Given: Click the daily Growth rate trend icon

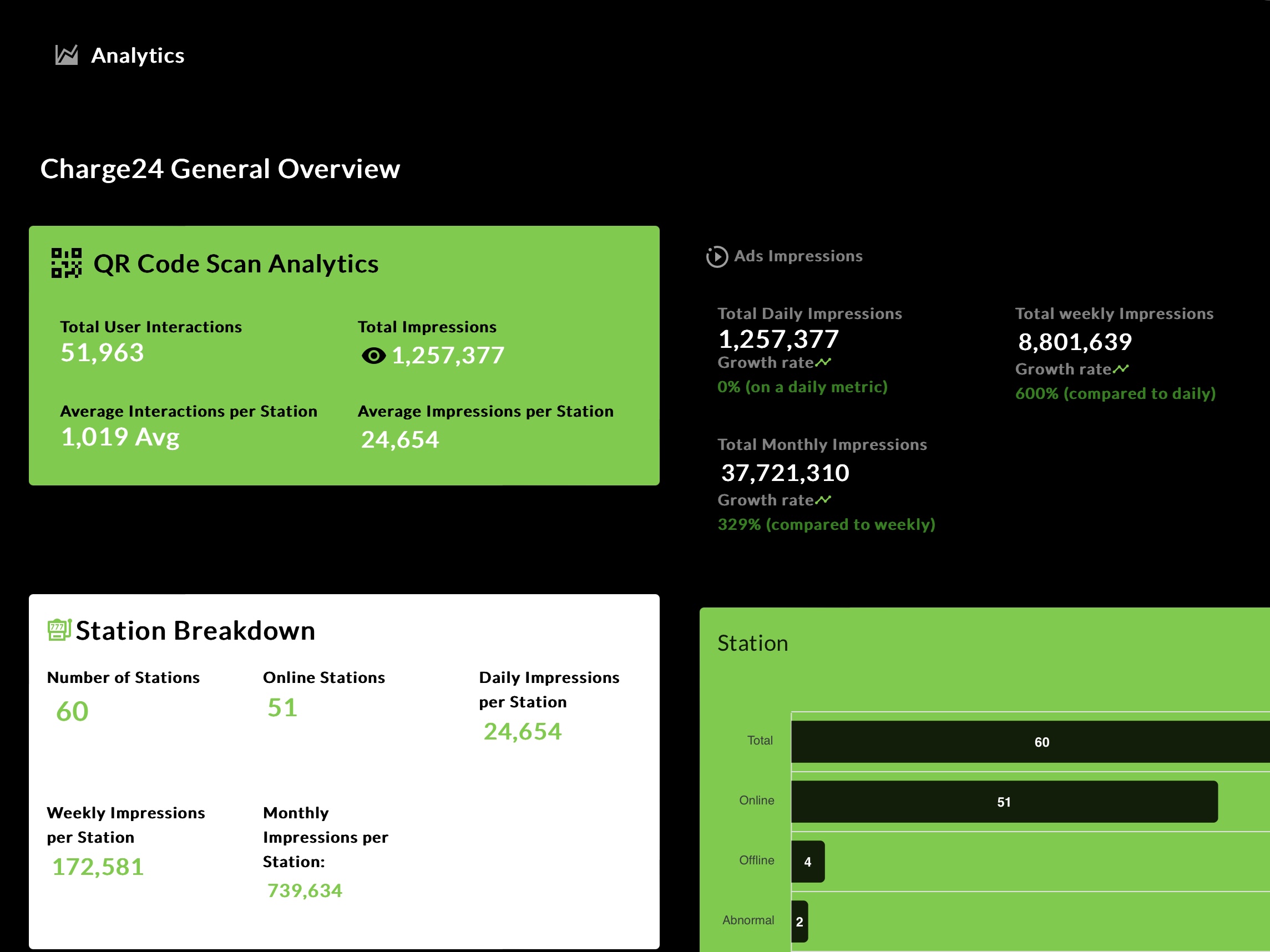Looking at the screenshot, I should pos(823,362).
